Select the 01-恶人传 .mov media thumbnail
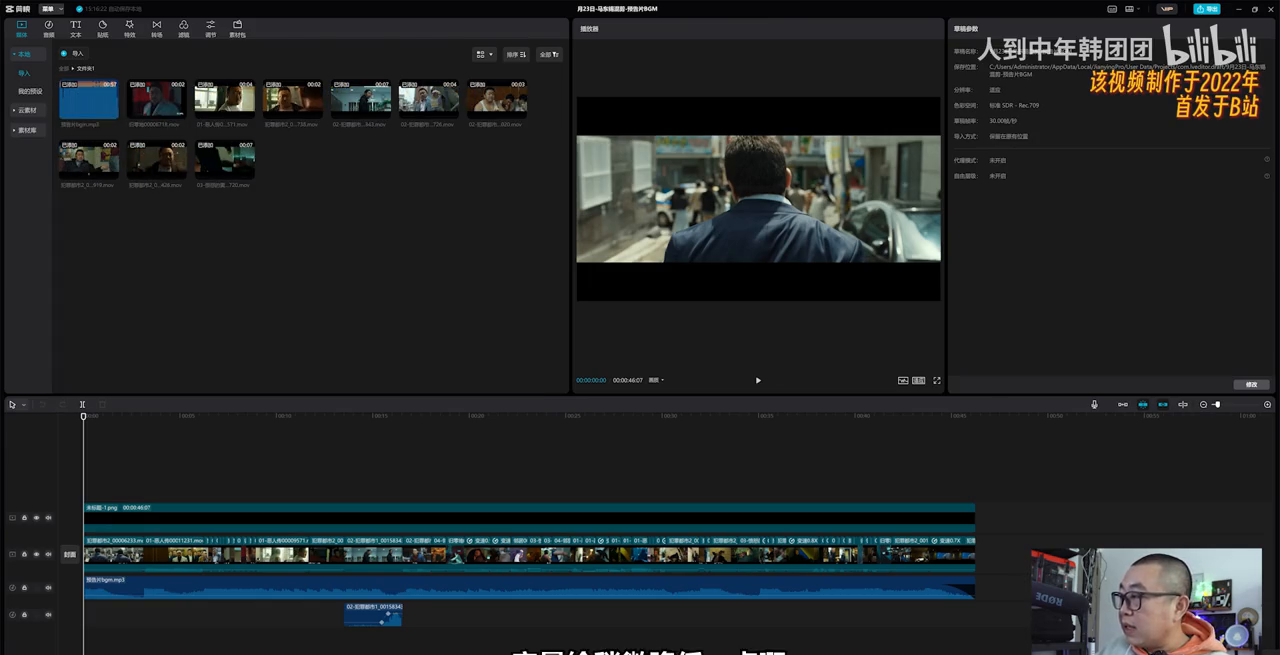Viewport: 1280px width, 655px height. (225, 100)
